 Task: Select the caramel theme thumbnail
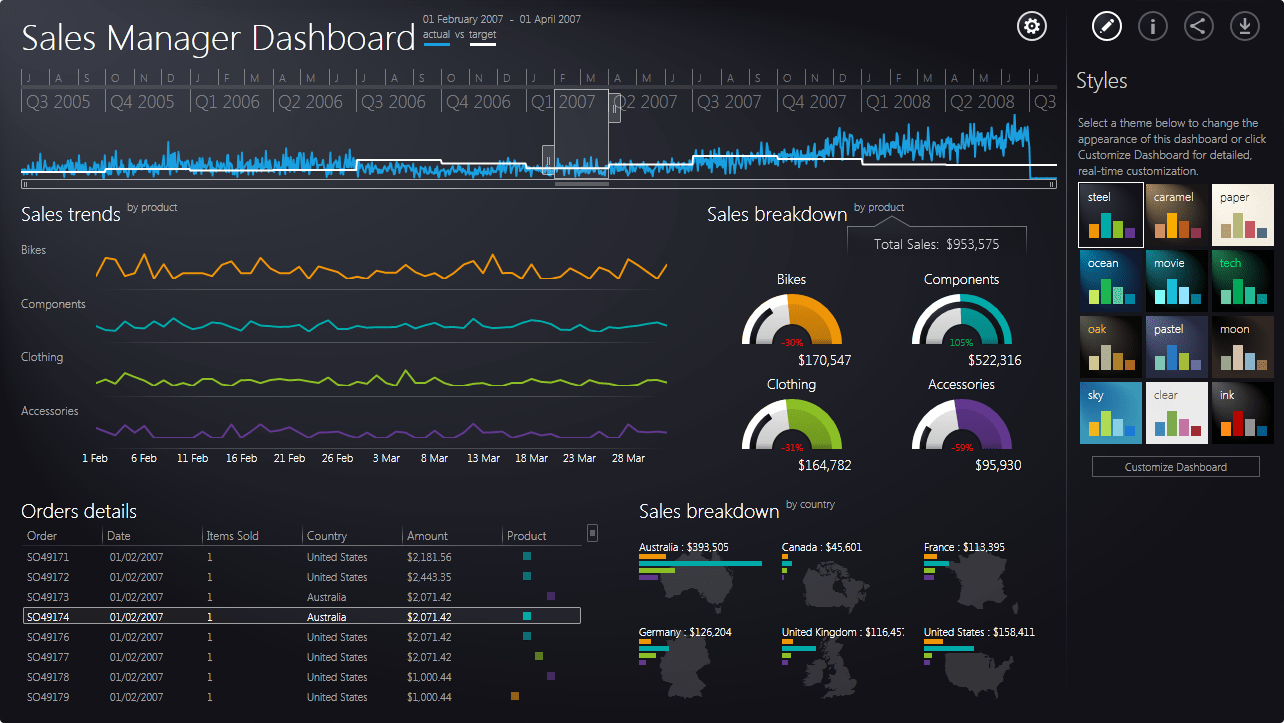(x=1176, y=215)
